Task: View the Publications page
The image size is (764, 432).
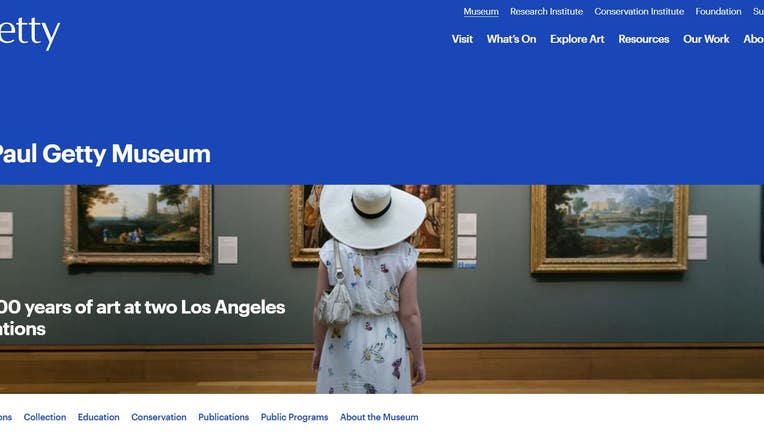Action: tap(223, 417)
